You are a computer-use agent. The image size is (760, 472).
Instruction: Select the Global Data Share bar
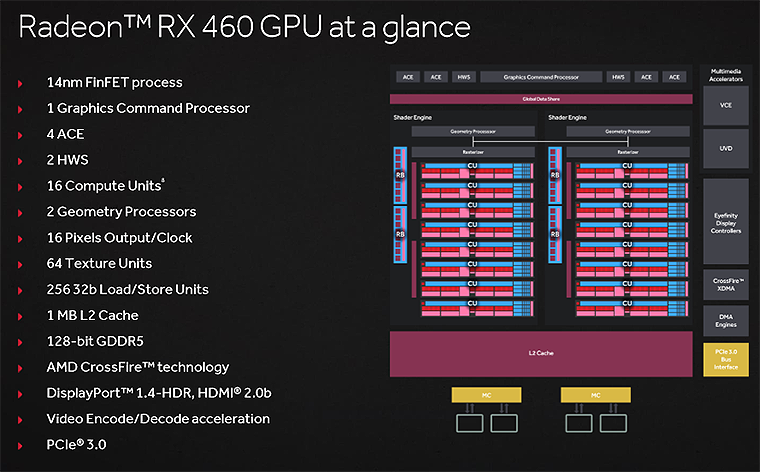tap(541, 99)
